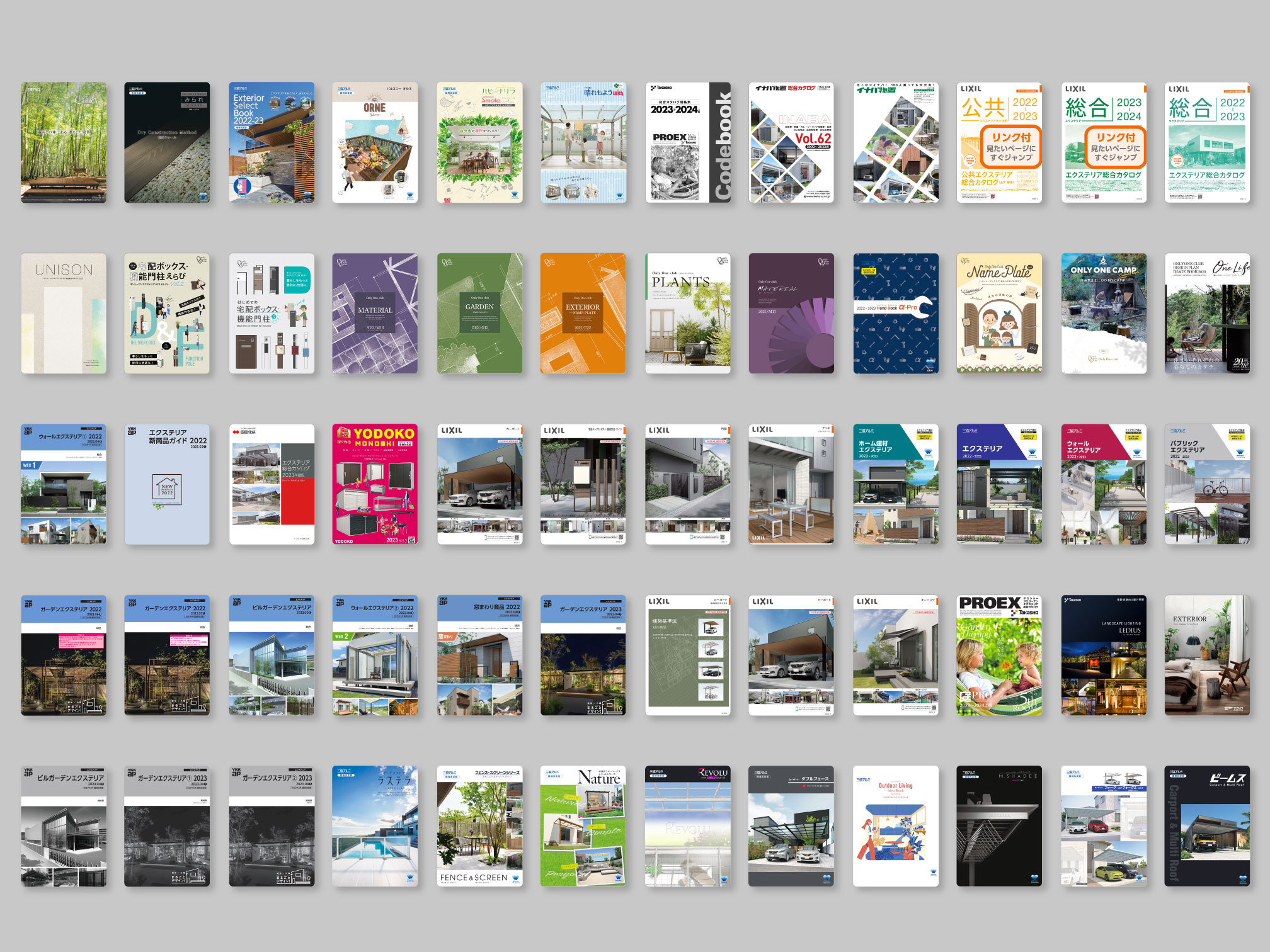Click the PROEX Garden Therapy catalog
The image size is (1270, 952).
pos(999,655)
